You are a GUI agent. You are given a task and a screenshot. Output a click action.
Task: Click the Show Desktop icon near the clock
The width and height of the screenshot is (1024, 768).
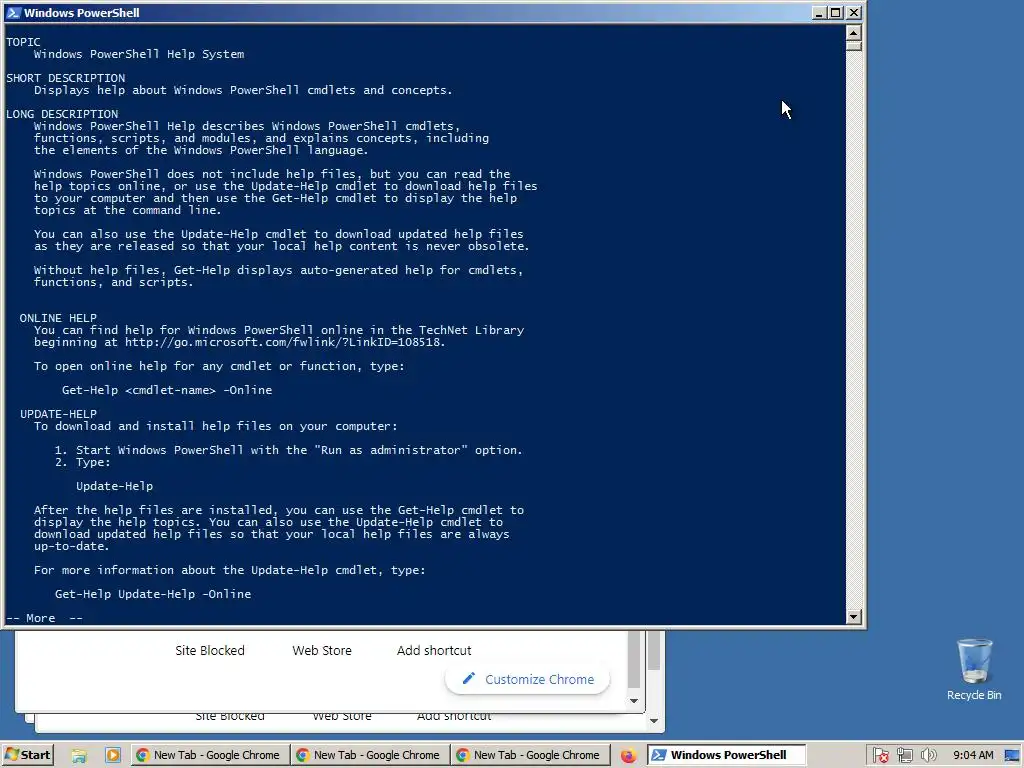(x=1013, y=756)
